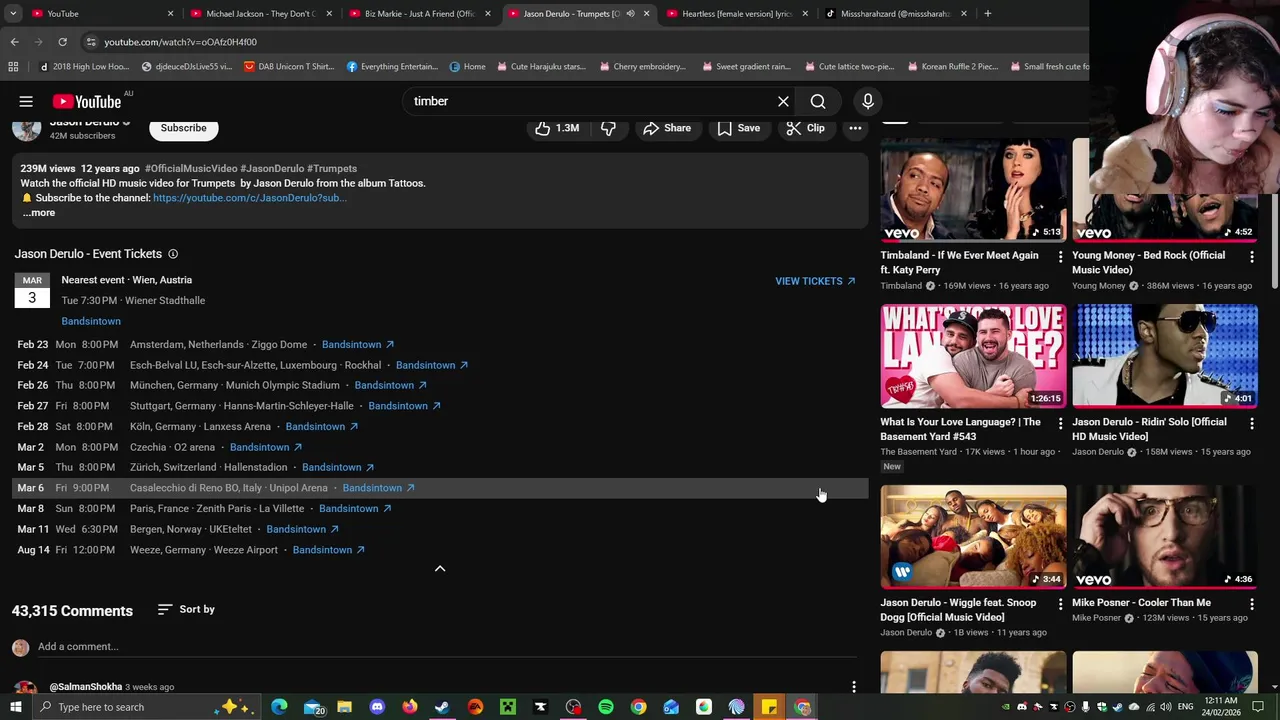
Task: Start voice search with the microphone
Action: coord(868,101)
